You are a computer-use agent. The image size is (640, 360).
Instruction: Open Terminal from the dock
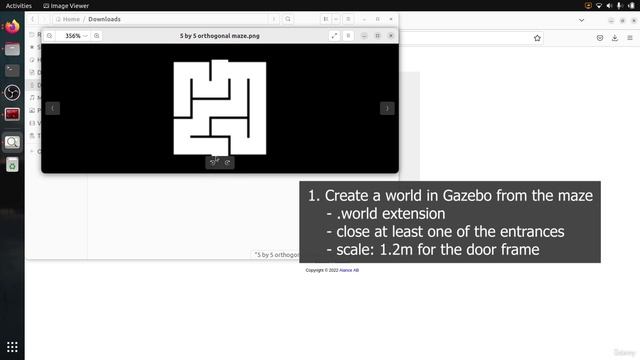pos(12,71)
